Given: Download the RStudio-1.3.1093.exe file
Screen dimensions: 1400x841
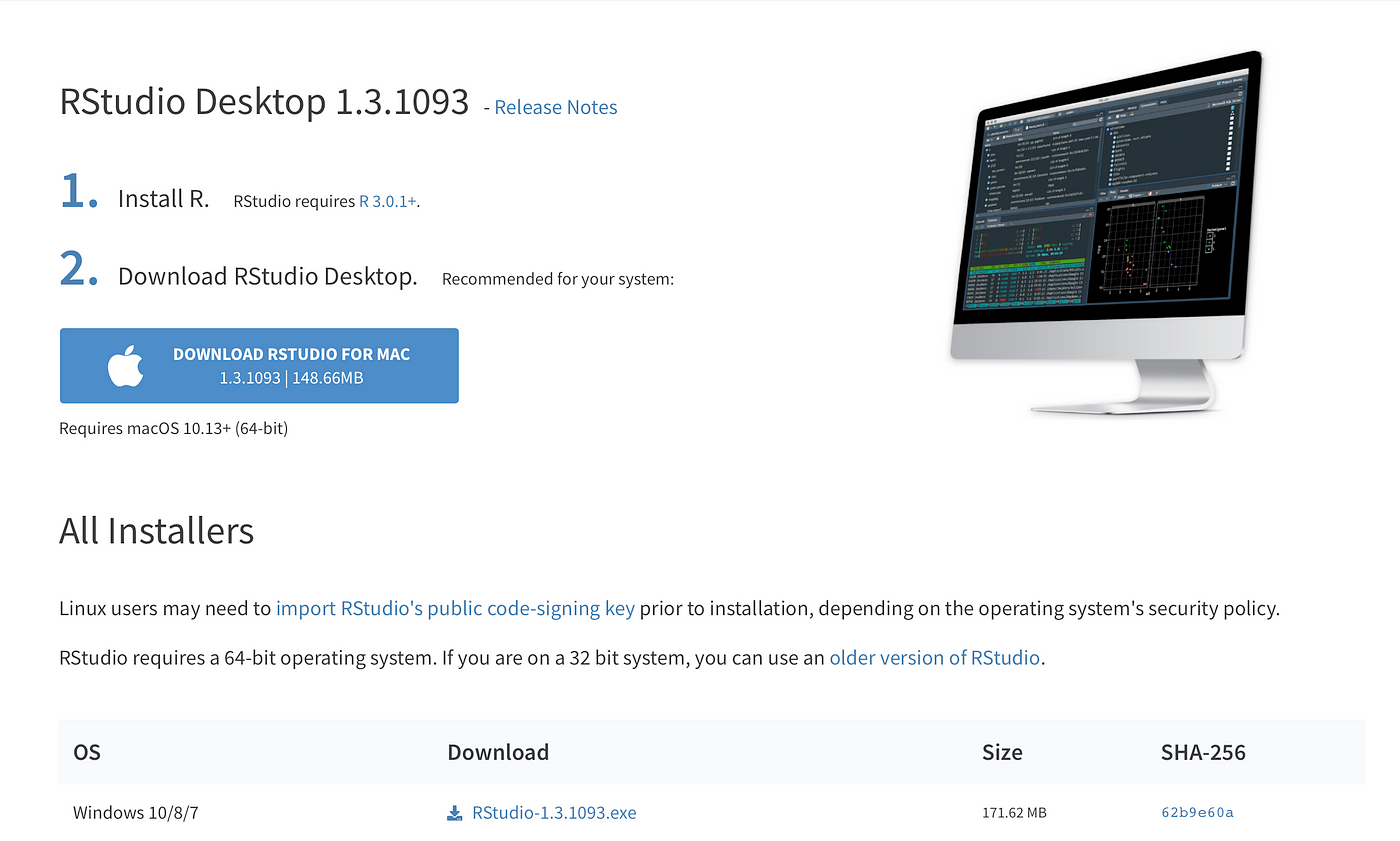Looking at the screenshot, I should [554, 812].
